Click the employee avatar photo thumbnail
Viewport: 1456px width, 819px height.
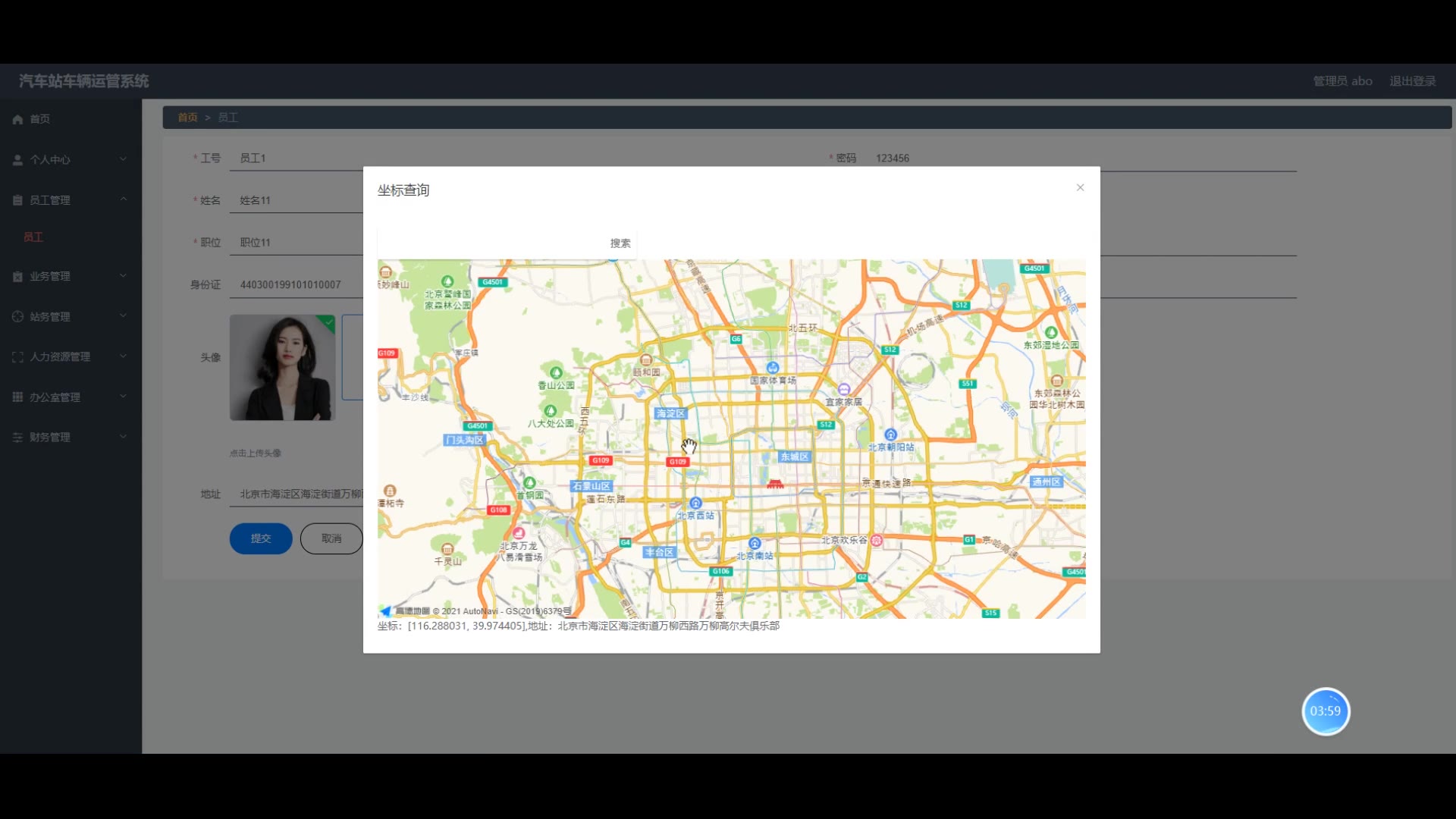(282, 368)
